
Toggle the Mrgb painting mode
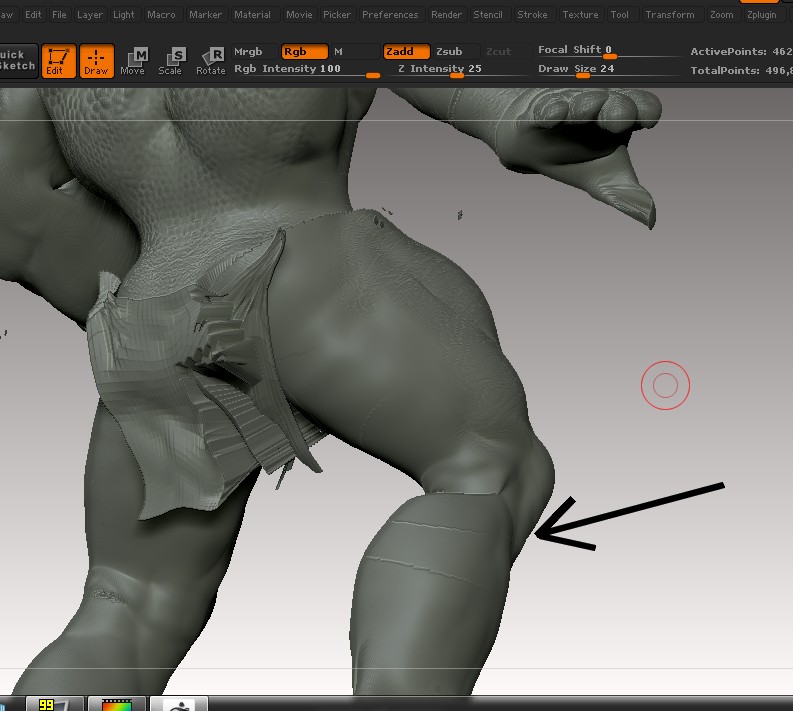(250, 52)
